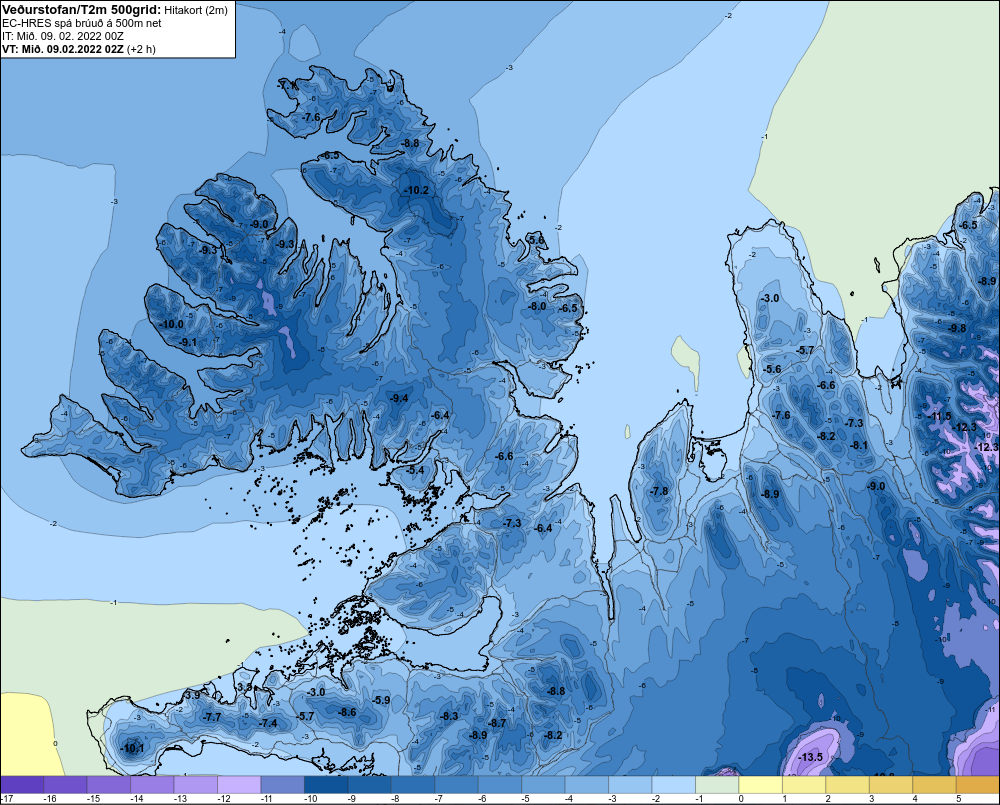
Task: Click the legend swatch between -11 and -10
Action: coord(283,785)
